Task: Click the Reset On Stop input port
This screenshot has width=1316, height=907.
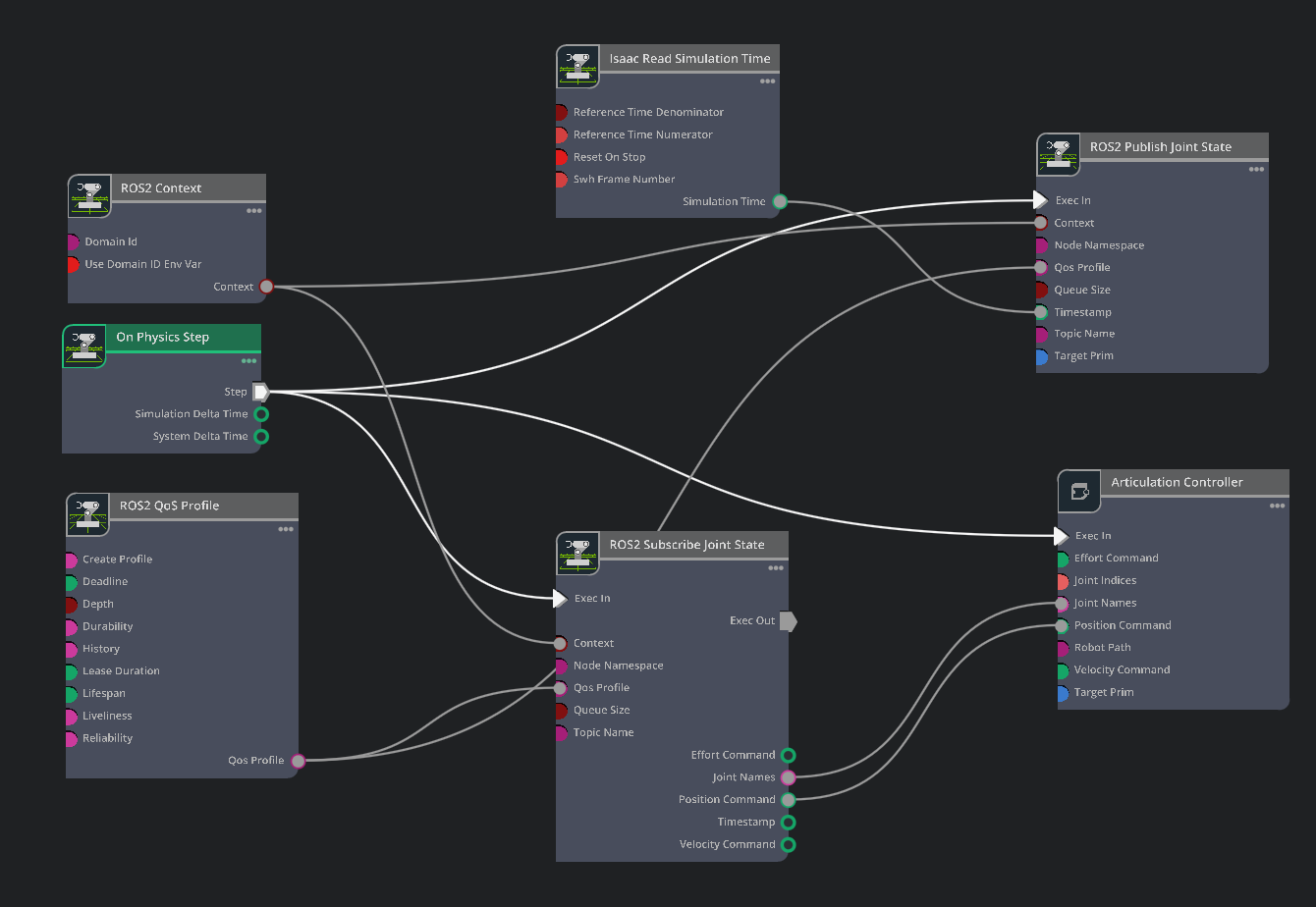Action: 561,157
